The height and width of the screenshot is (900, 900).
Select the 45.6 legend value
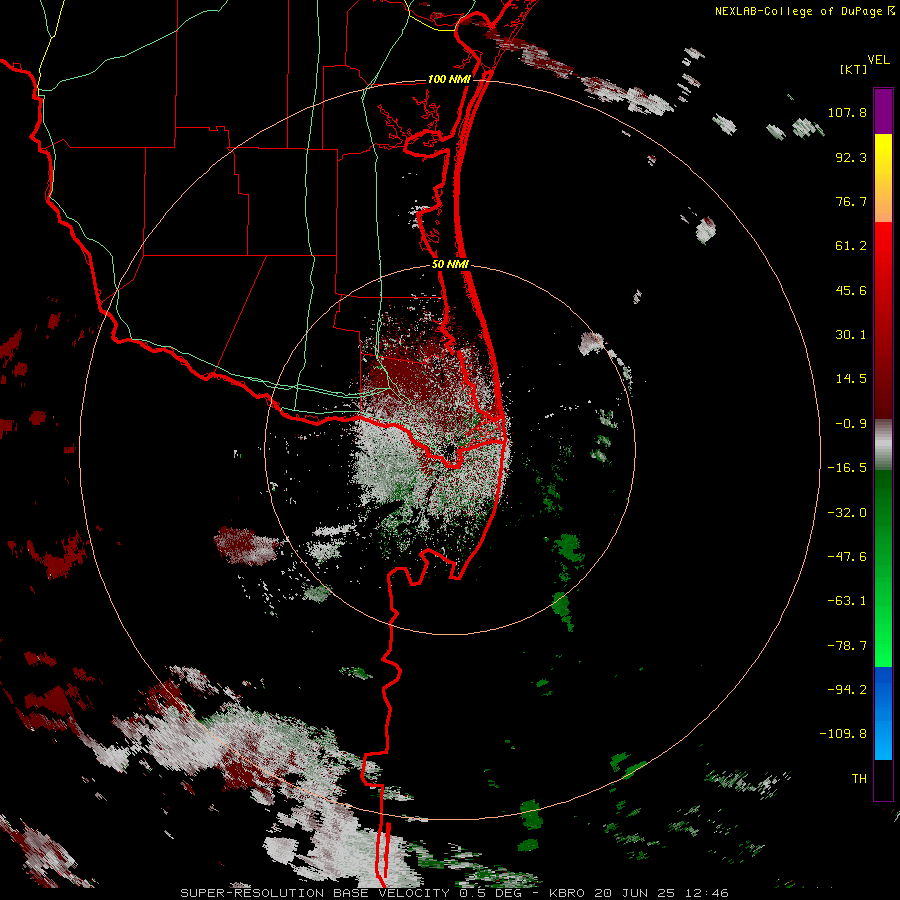pos(851,290)
